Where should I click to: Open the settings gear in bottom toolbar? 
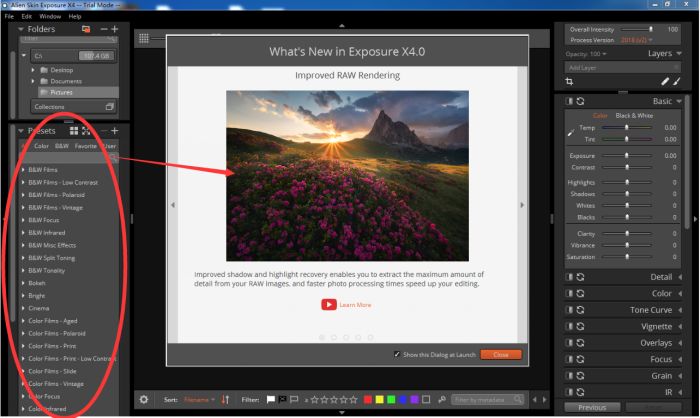coord(144,400)
